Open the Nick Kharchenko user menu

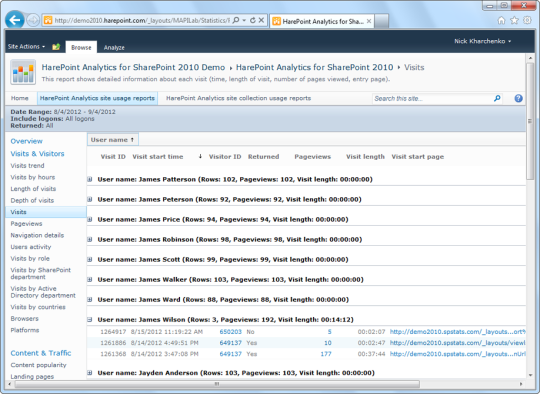click(x=482, y=41)
